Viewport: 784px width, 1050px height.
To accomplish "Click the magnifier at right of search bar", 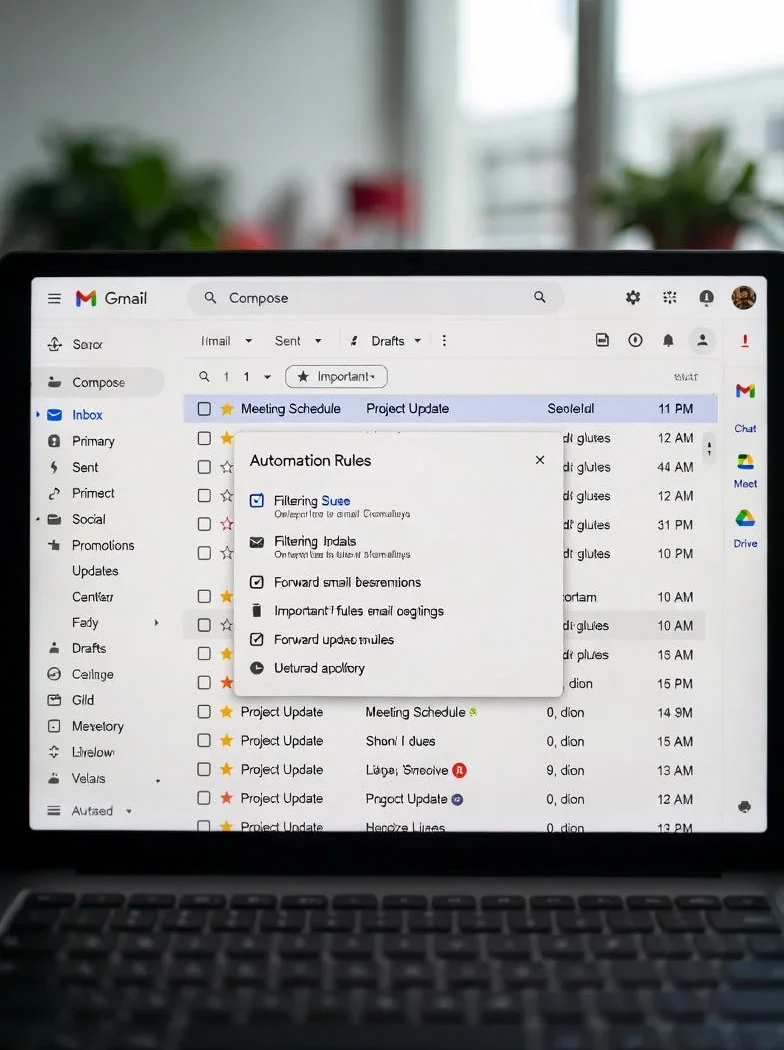I will (540, 297).
